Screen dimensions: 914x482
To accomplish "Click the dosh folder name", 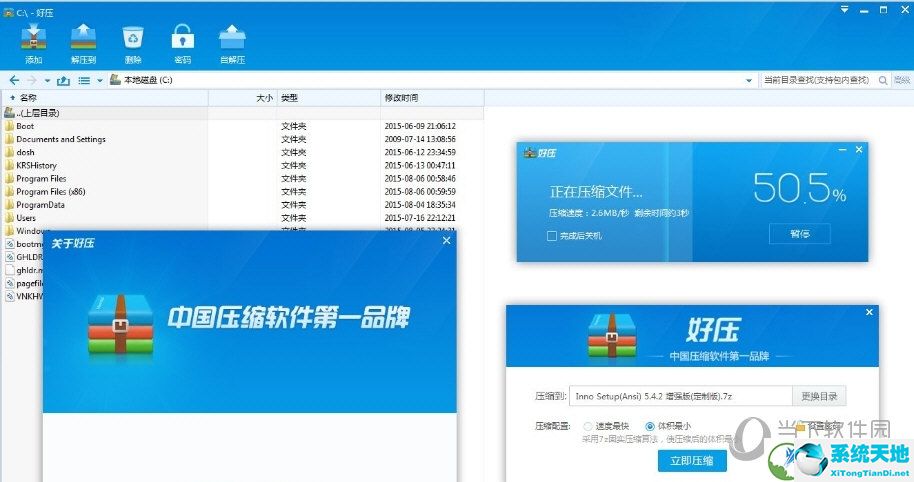I will point(25,152).
